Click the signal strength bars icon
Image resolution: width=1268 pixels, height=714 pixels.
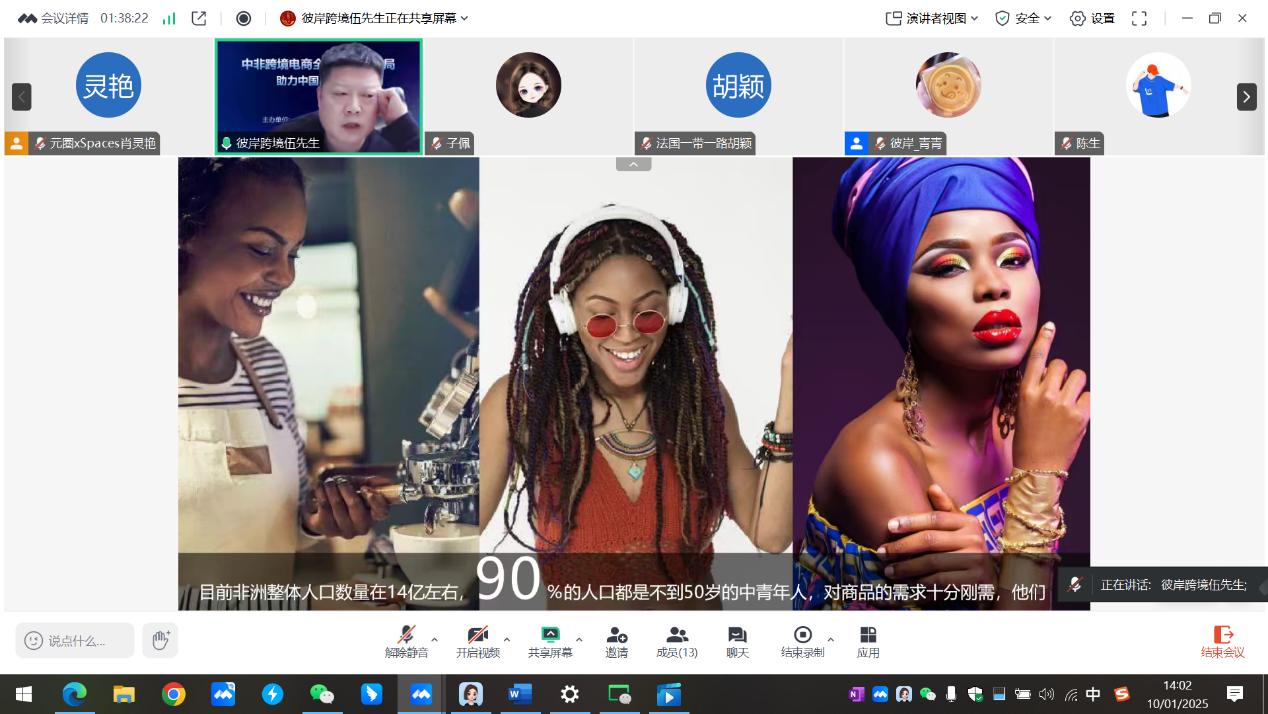[x=169, y=18]
